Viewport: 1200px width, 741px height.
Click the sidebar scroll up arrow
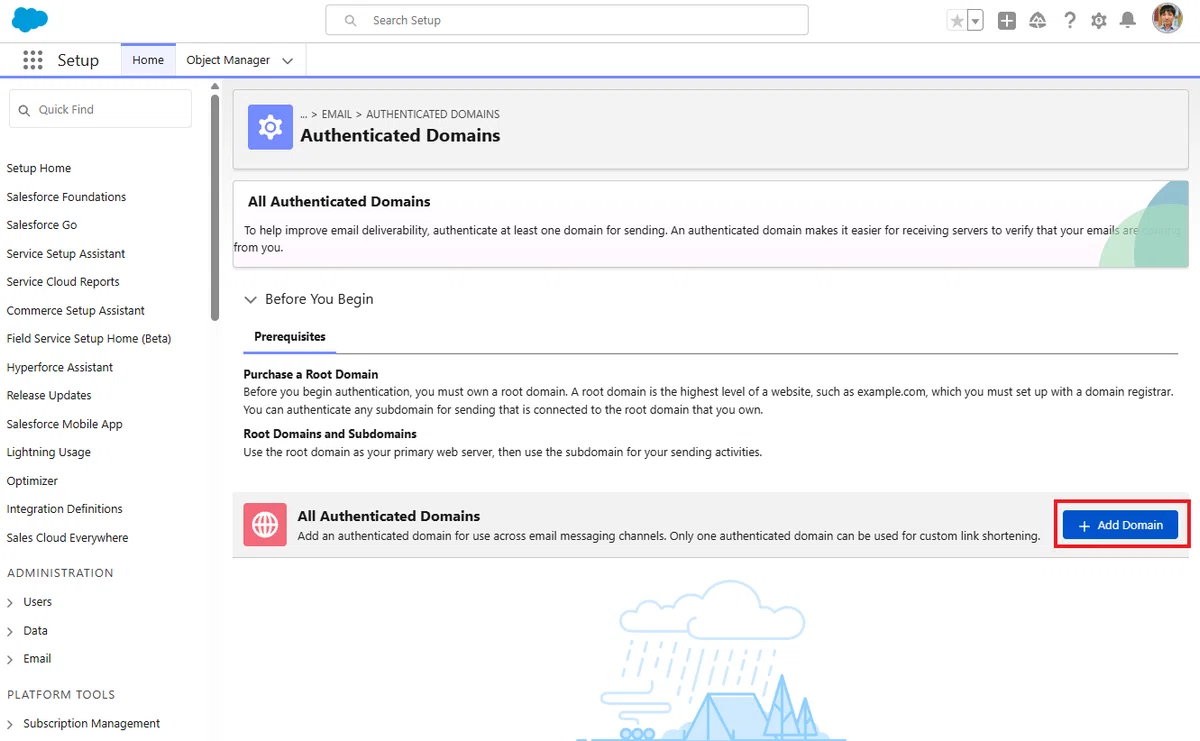click(x=215, y=87)
